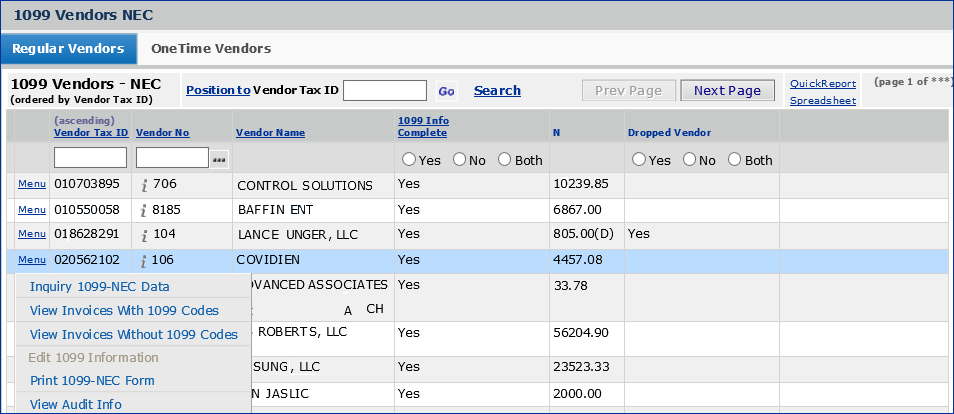Click the Position to Vendor Tax ID field

385,91
